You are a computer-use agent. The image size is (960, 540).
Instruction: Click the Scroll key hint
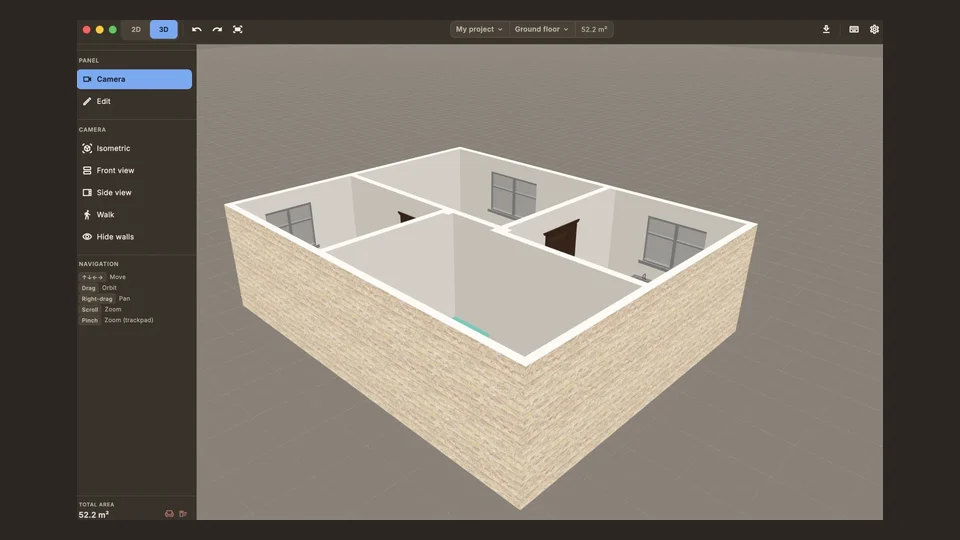click(89, 310)
